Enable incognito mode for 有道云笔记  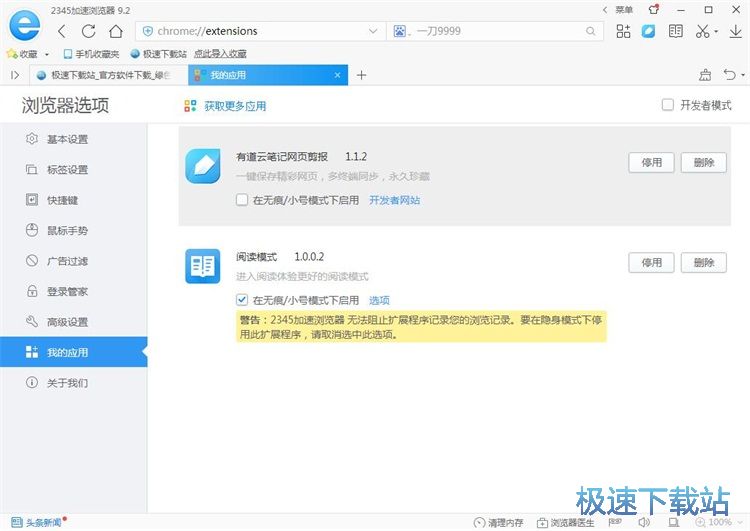(242, 200)
